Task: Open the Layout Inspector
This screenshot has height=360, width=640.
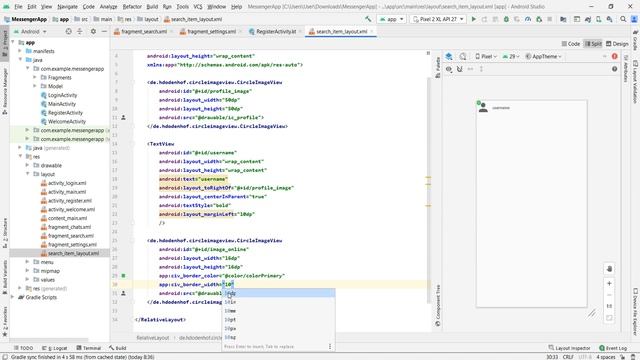Action: (569, 348)
